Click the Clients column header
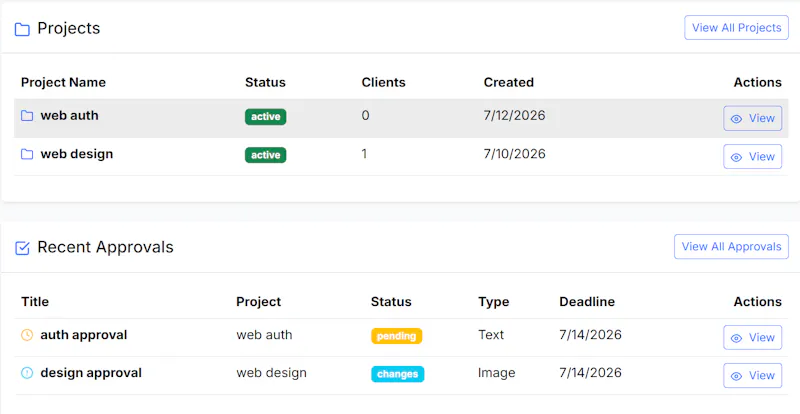Image resolution: width=800 pixels, height=414 pixels. point(383,82)
